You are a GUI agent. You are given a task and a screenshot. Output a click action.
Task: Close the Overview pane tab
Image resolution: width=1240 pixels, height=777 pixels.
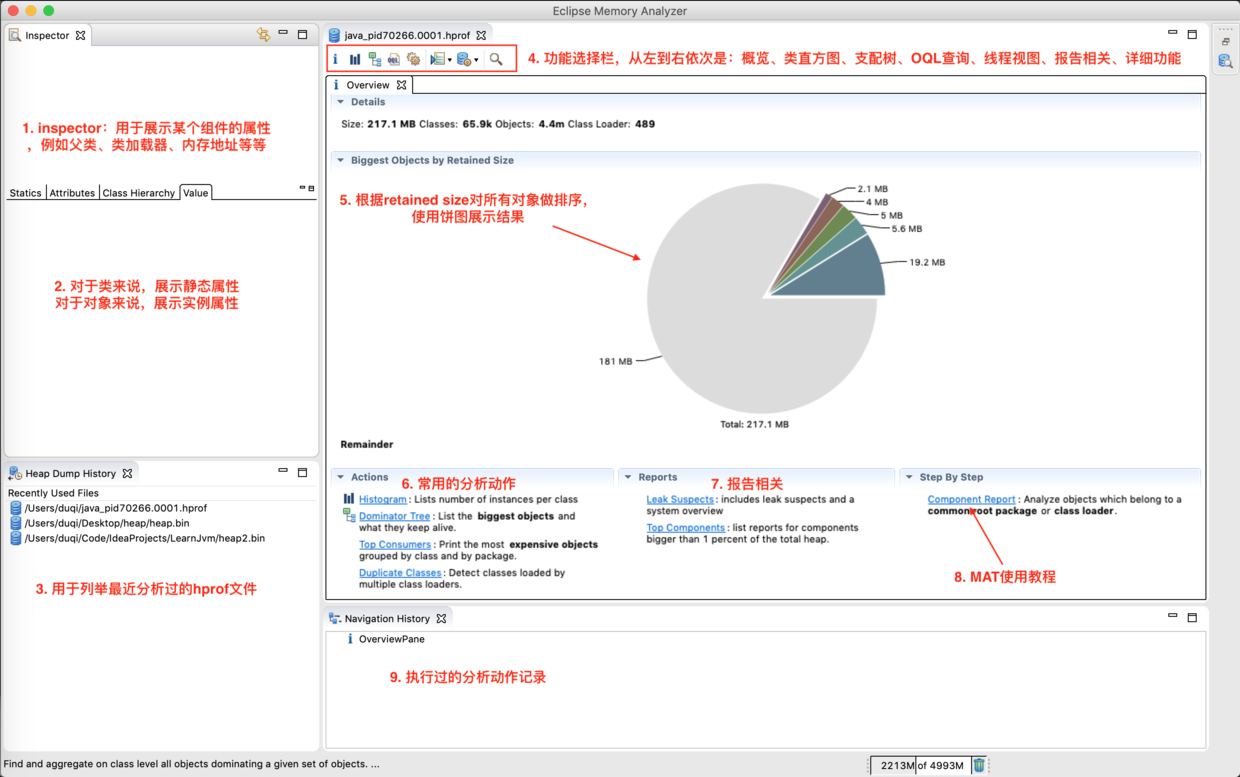point(401,85)
